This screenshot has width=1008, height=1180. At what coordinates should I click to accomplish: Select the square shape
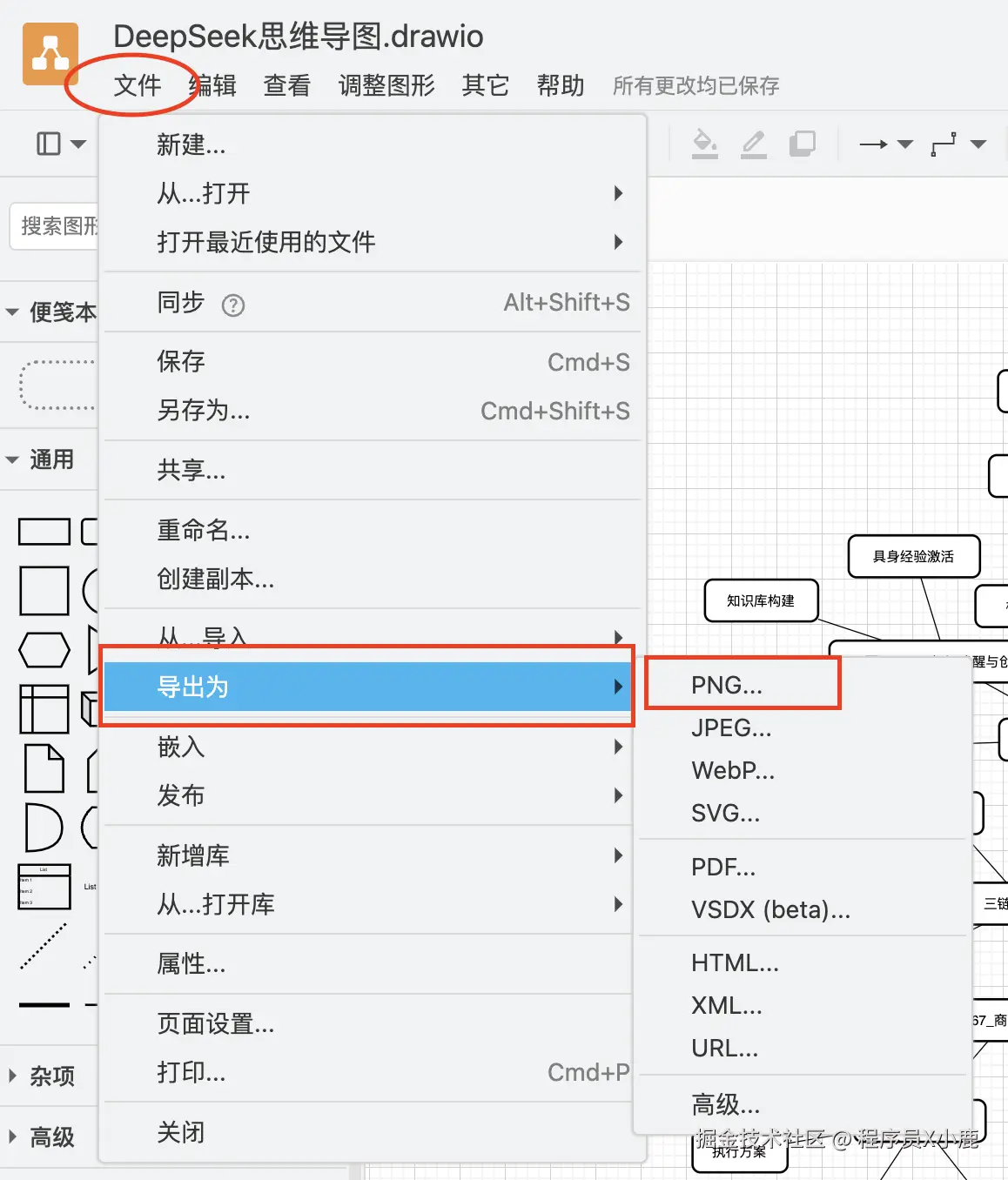[x=44, y=591]
